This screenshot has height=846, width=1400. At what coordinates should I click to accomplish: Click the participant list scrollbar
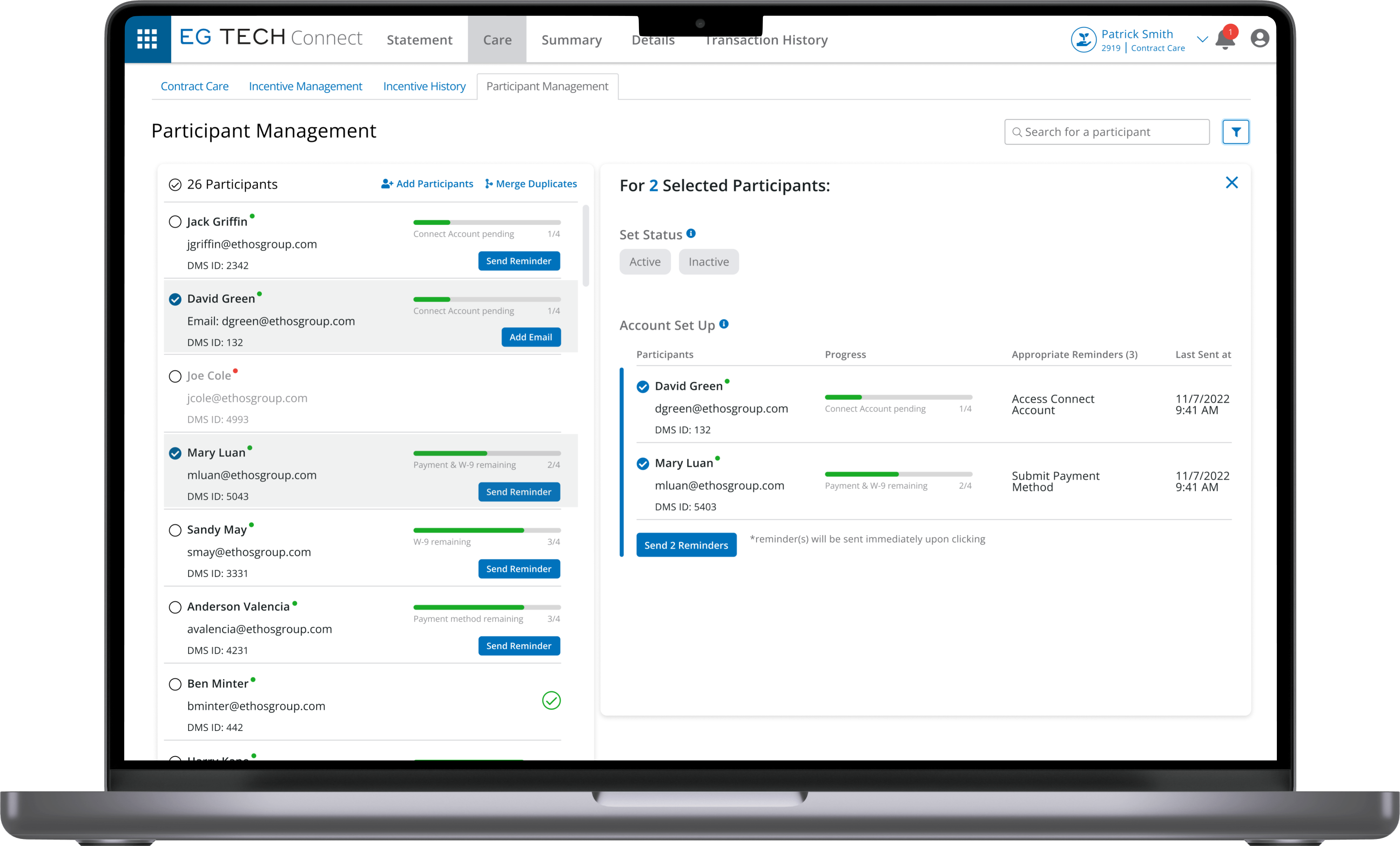586,245
